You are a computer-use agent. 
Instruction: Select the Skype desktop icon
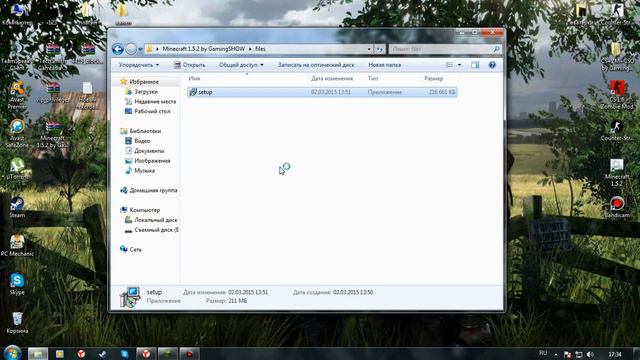(17, 284)
